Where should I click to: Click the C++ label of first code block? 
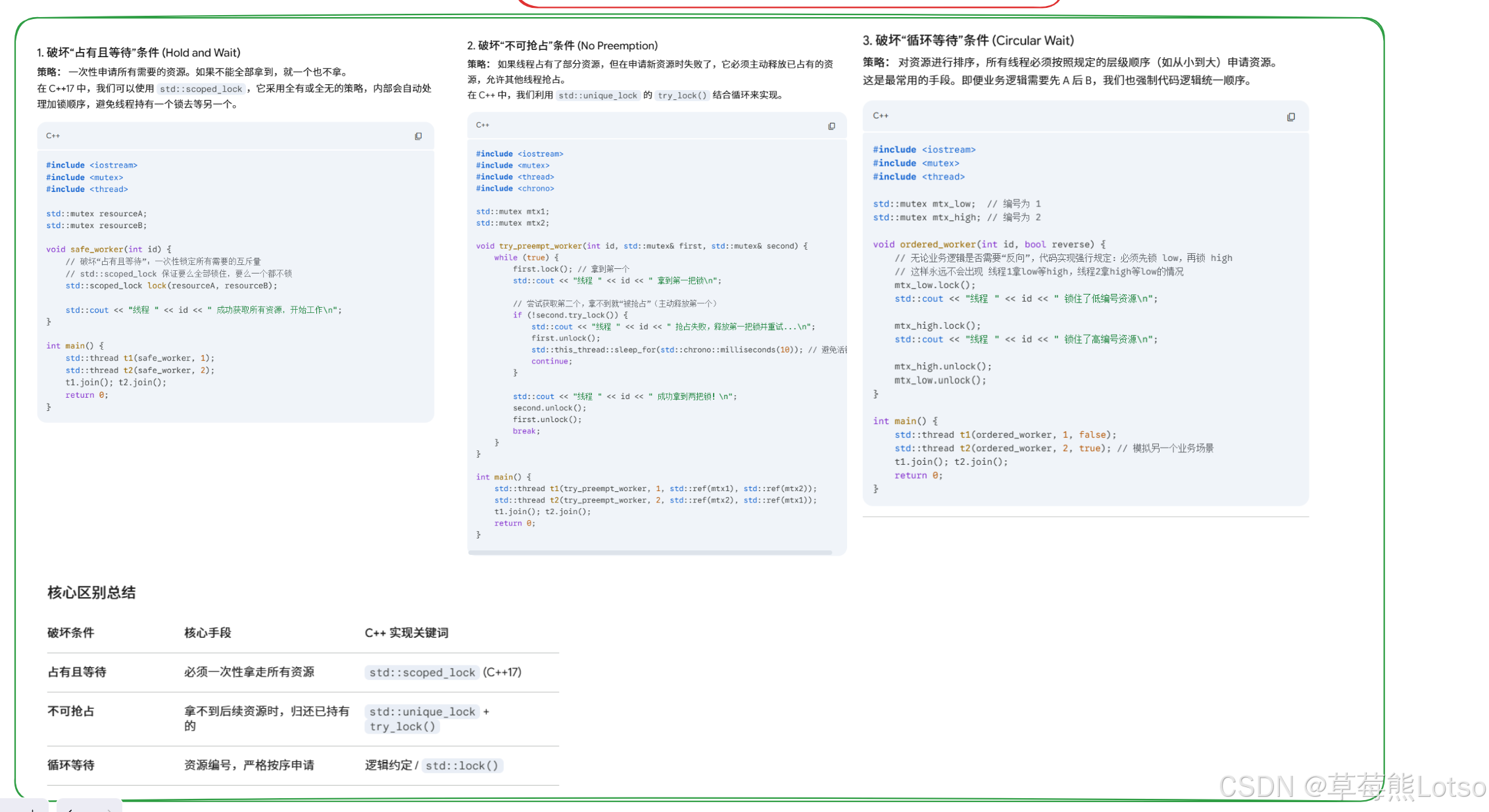[x=53, y=136]
